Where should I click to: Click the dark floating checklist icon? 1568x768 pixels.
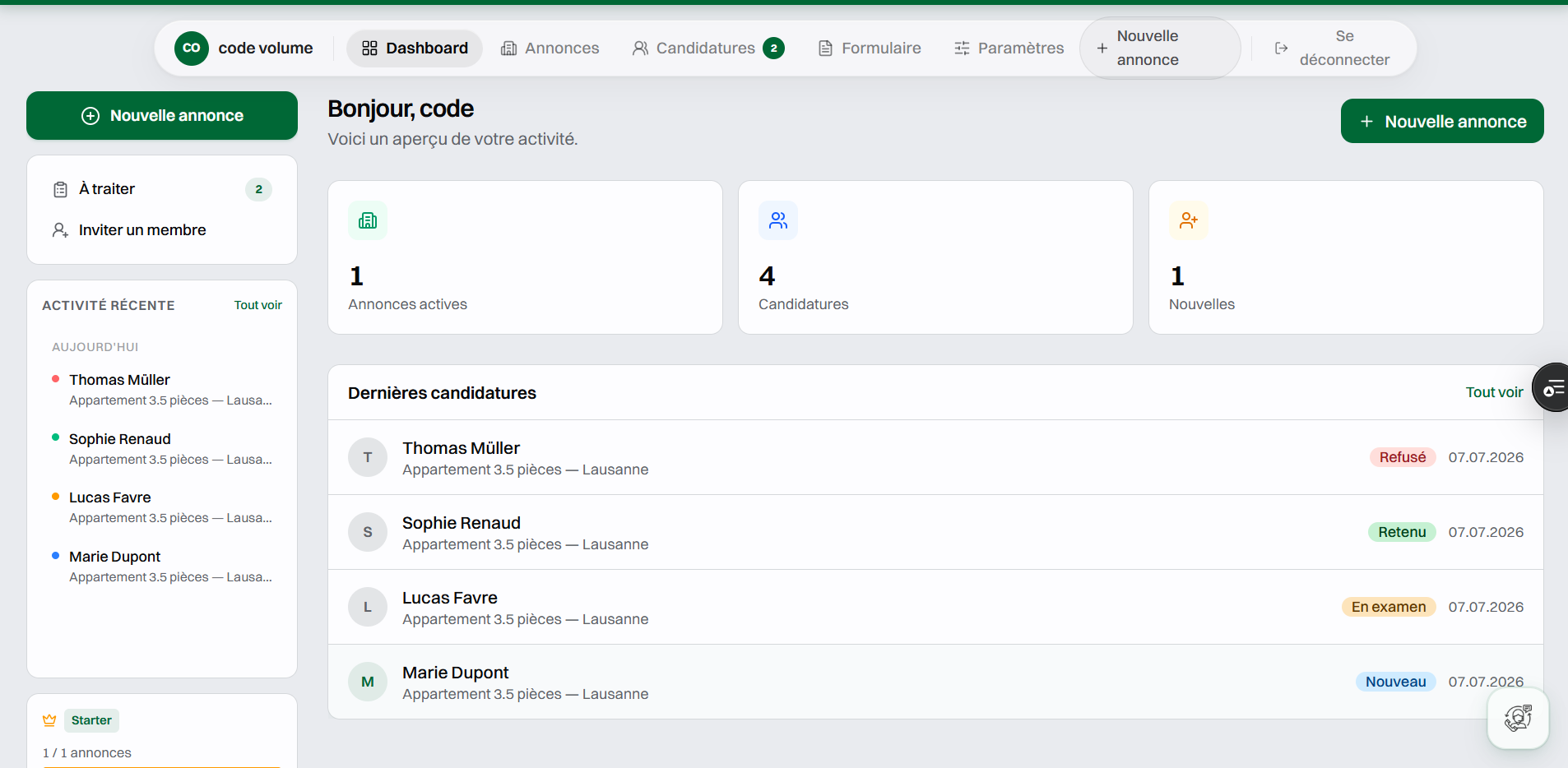[1552, 388]
